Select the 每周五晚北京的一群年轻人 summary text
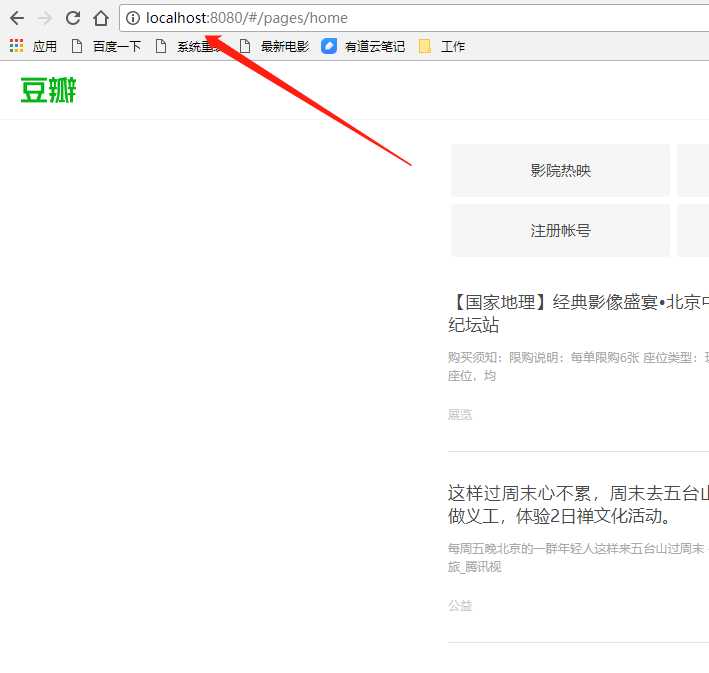The height and width of the screenshot is (673, 709). 576,558
